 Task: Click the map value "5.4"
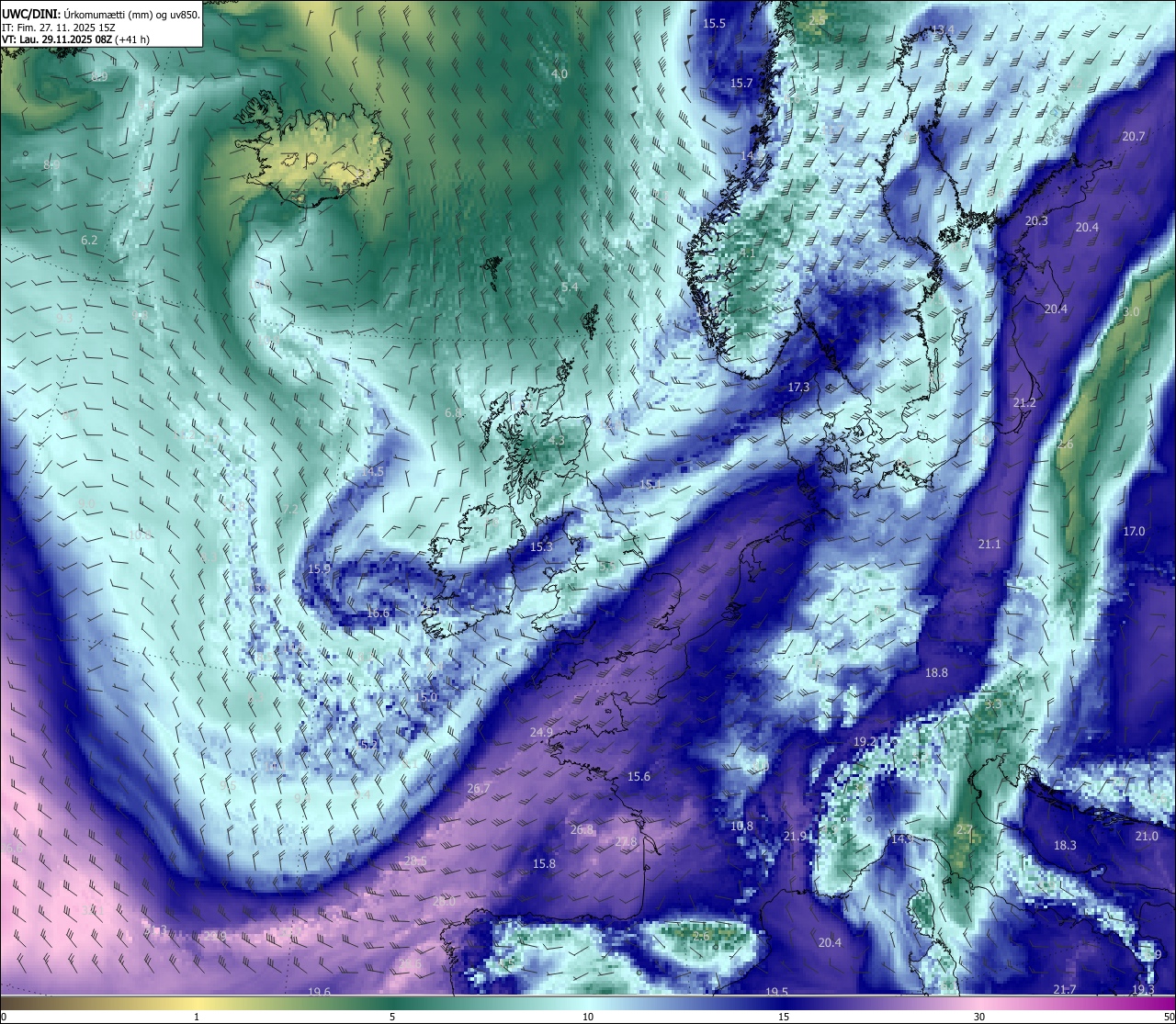pos(570,287)
